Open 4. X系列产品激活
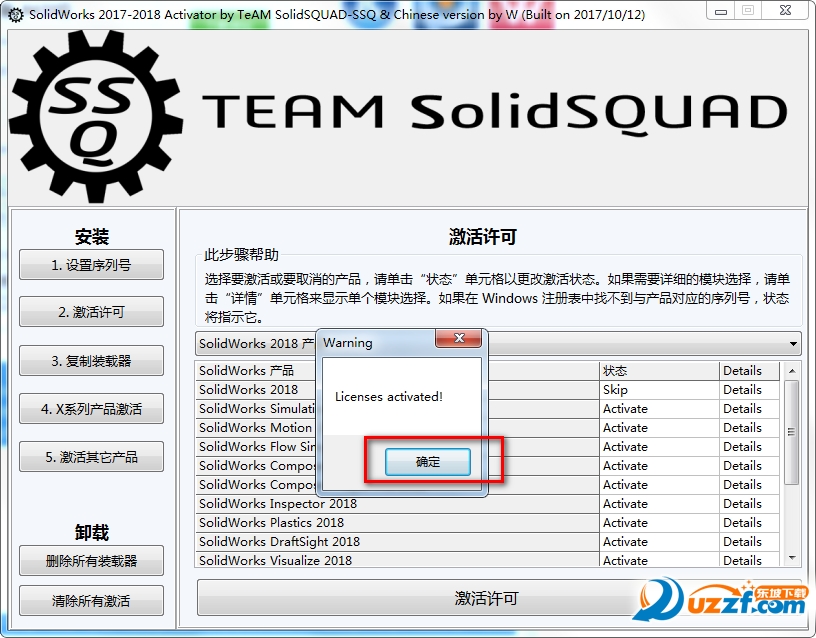This screenshot has height=638, width=816. 91,409
